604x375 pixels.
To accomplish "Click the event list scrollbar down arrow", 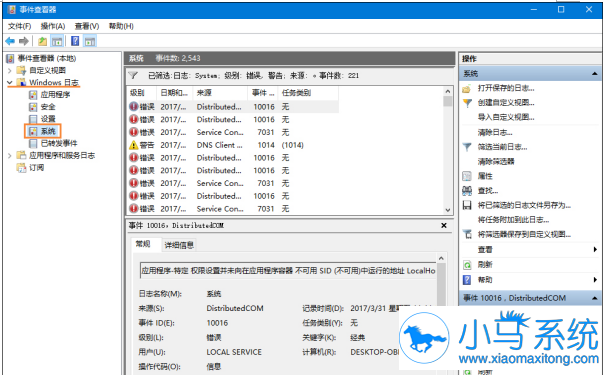I will [x=448, y=210].
